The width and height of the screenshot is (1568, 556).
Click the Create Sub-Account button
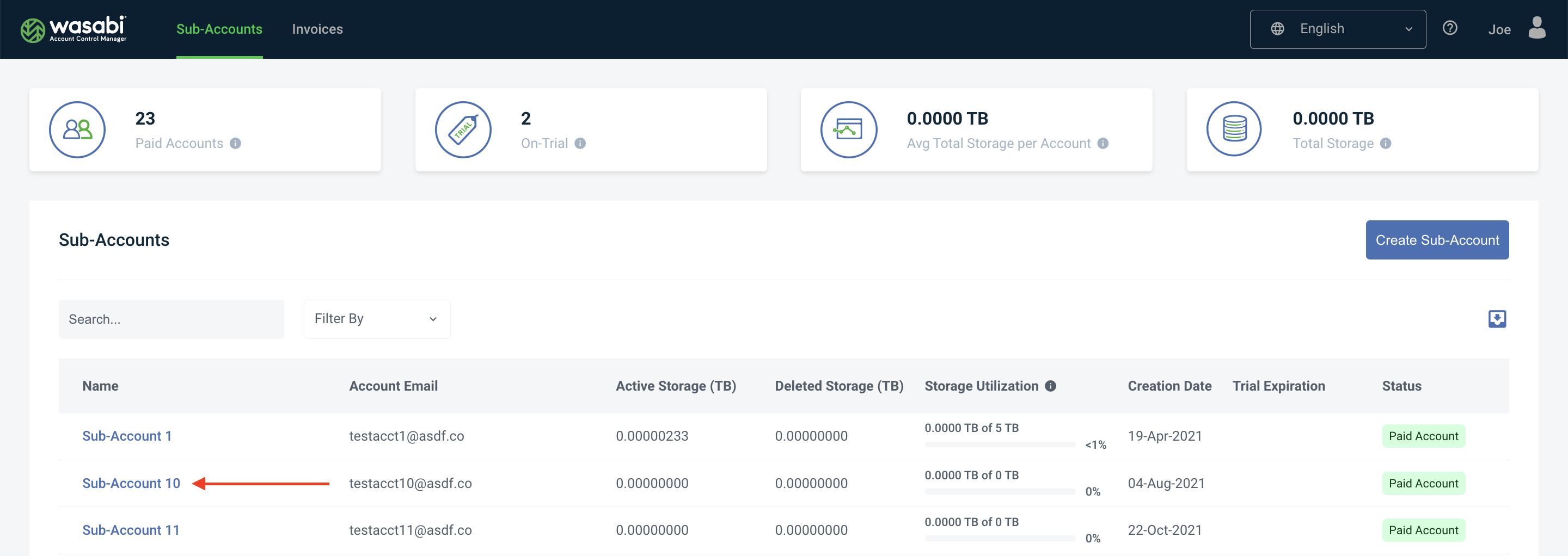[1437, 240]
